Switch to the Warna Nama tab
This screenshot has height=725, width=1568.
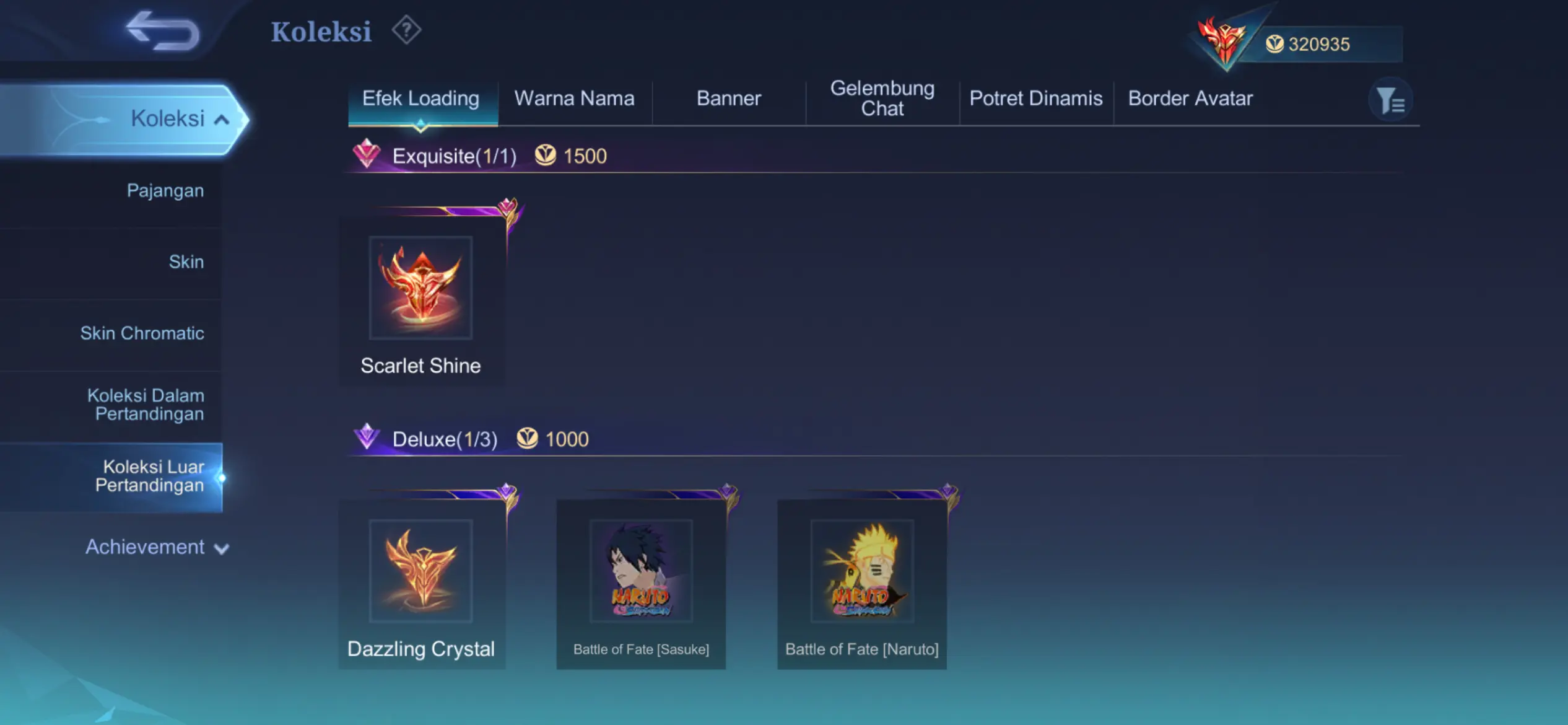pyautogui.click(x=575, y=99)
